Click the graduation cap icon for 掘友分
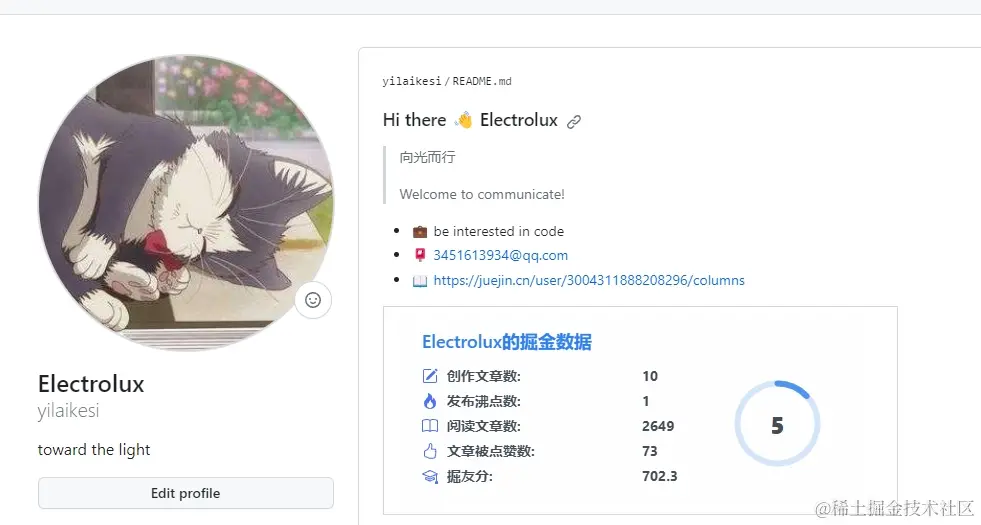This screenshot has width=981, height=525. [x=430, y=476]
